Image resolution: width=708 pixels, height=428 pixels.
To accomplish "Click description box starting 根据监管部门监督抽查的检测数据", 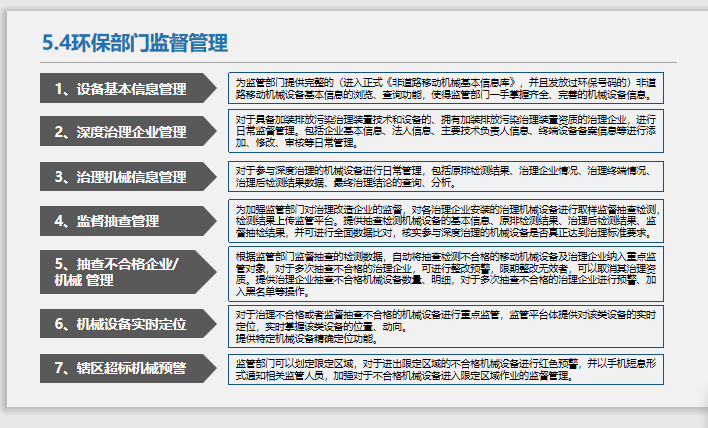I will pyautogui.click(x=446, y=274).
